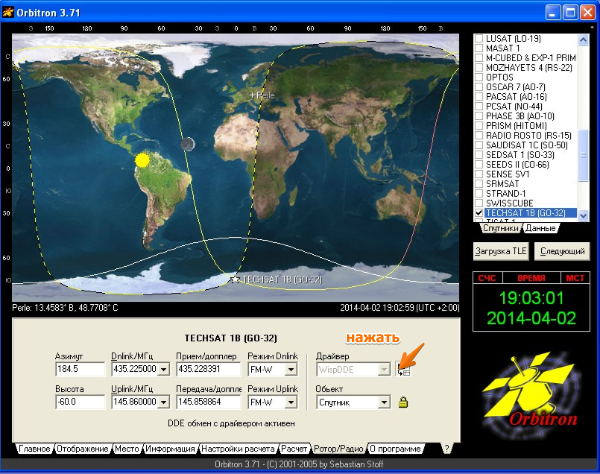
Task: Click the TECHSAT 1B satellite star on map
Action: [235, 279]
